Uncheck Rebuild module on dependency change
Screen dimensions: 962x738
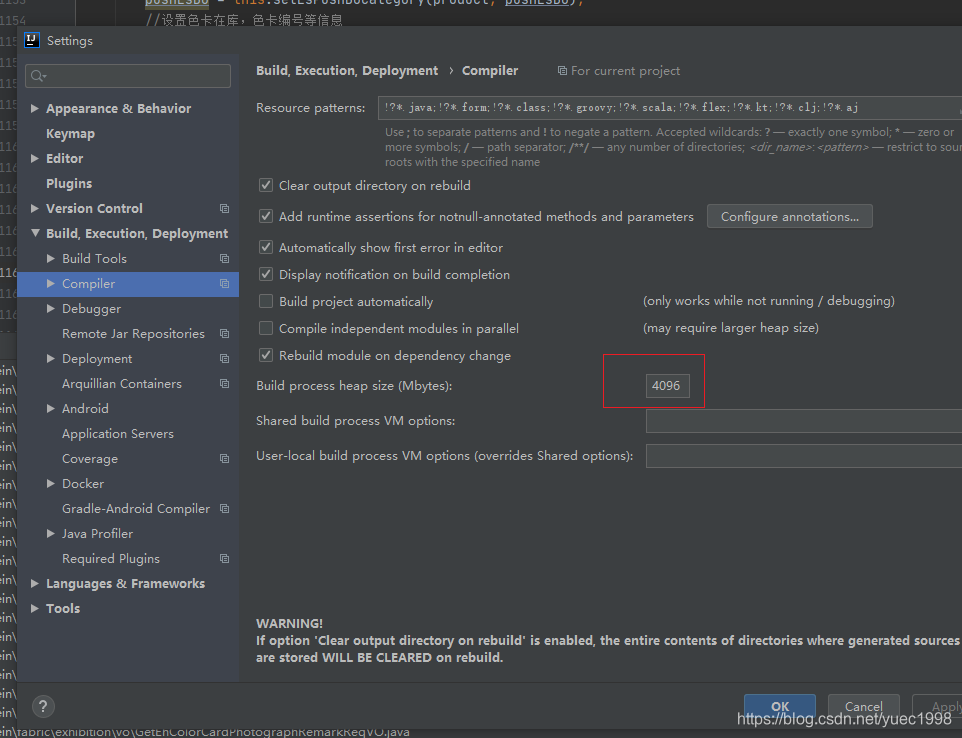pos(266,355)
